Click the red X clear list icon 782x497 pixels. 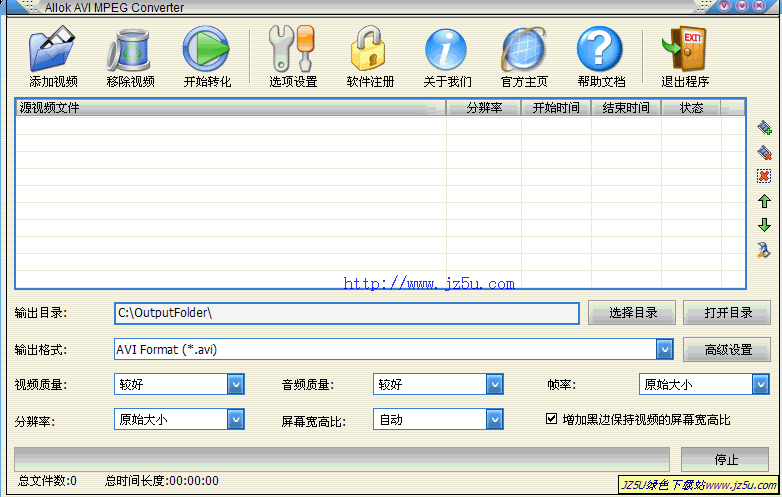click(764, 176)
